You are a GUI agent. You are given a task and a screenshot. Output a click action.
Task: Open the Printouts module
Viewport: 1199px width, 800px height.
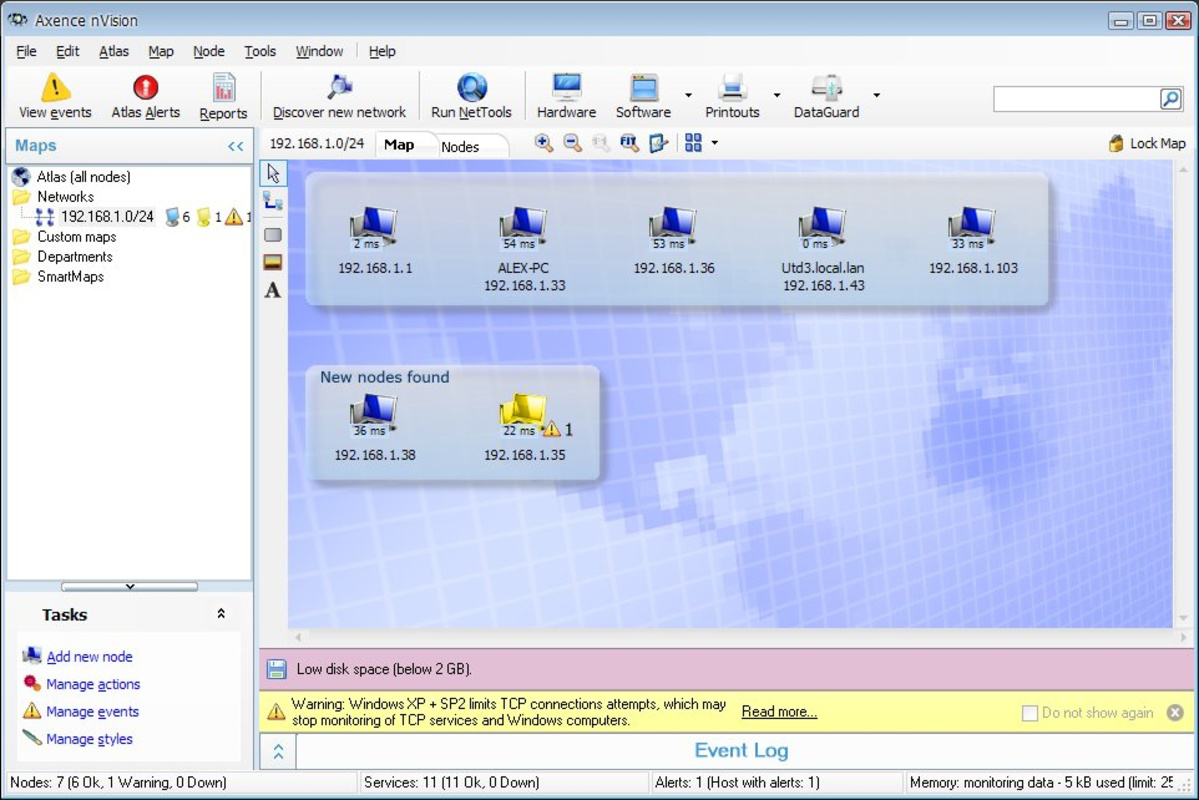coord(732,96)
